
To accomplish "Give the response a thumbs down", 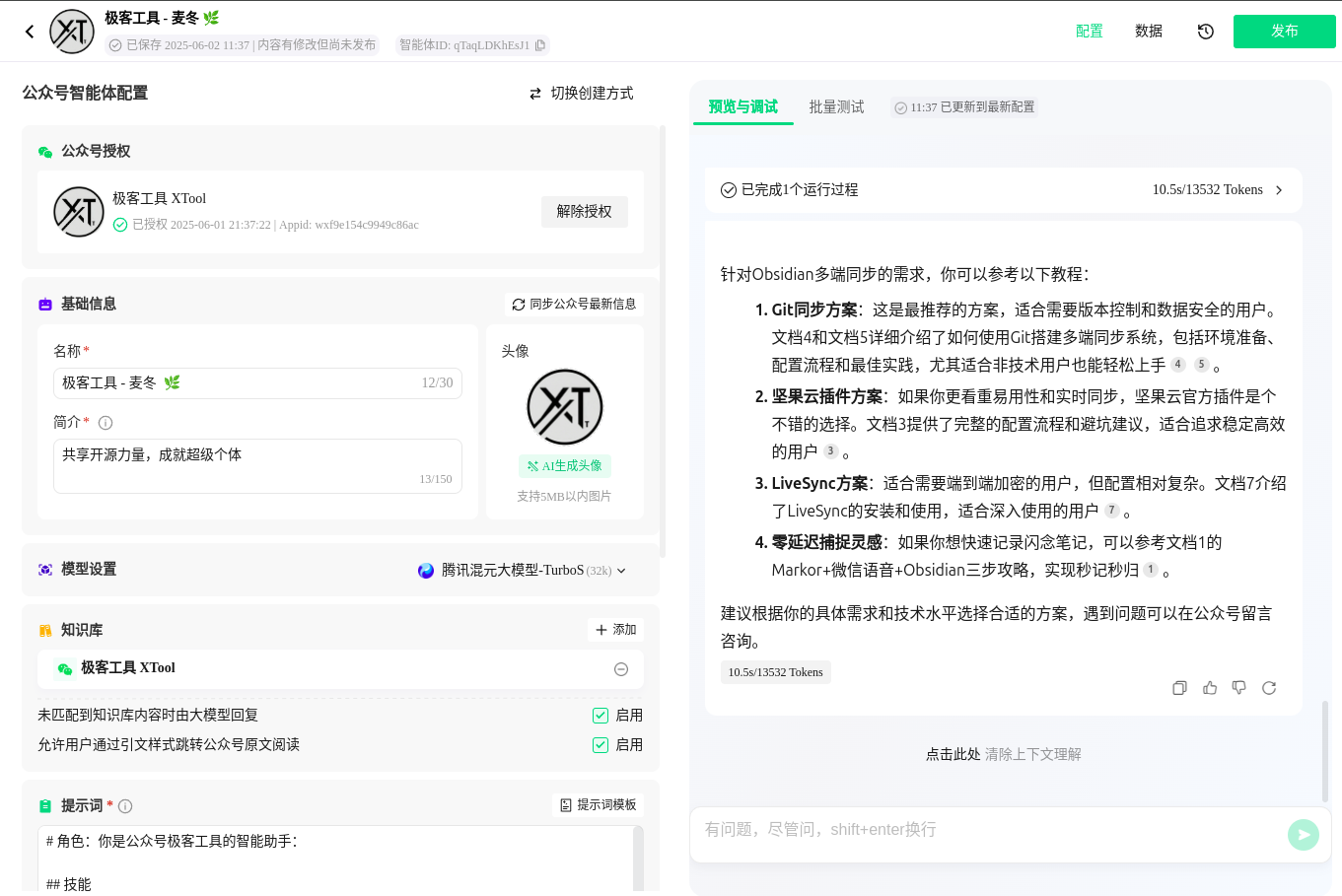I will pos(1239,688).
